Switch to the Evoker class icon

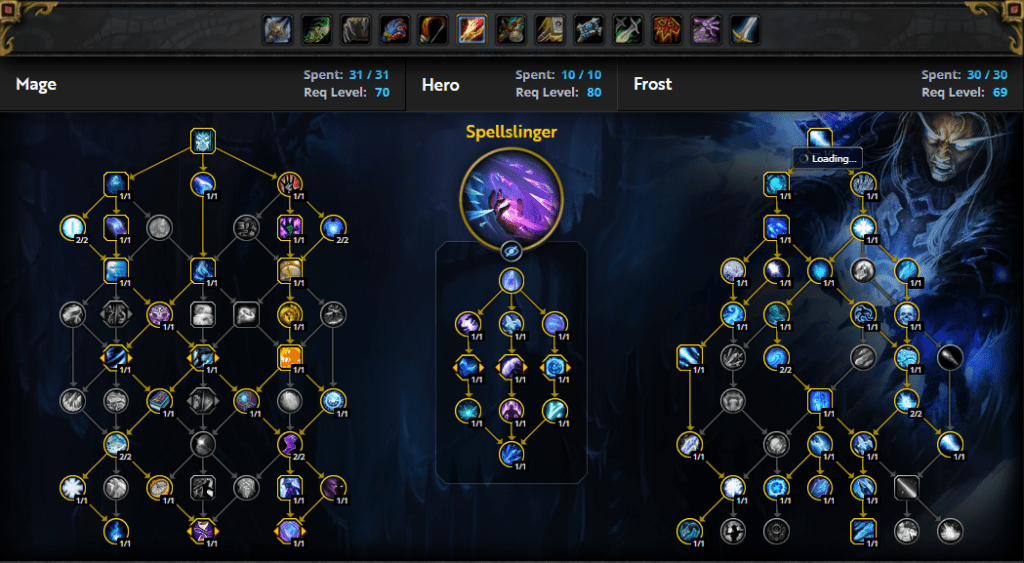394,30
